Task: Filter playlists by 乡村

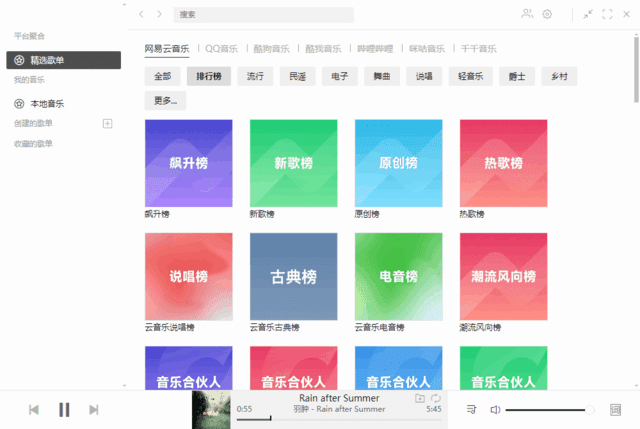Action: point(559,76)
